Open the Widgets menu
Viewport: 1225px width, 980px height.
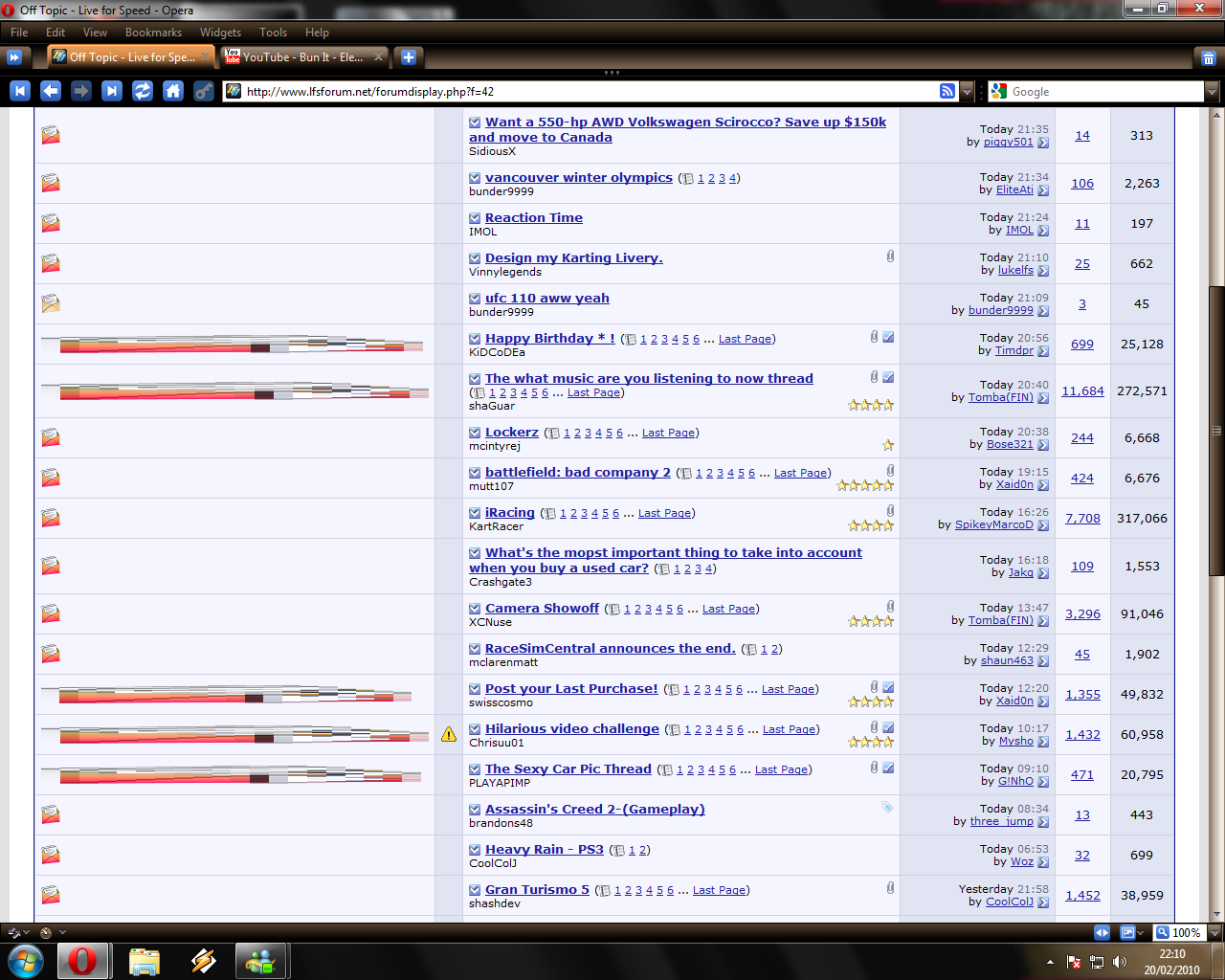coord(220,33)
